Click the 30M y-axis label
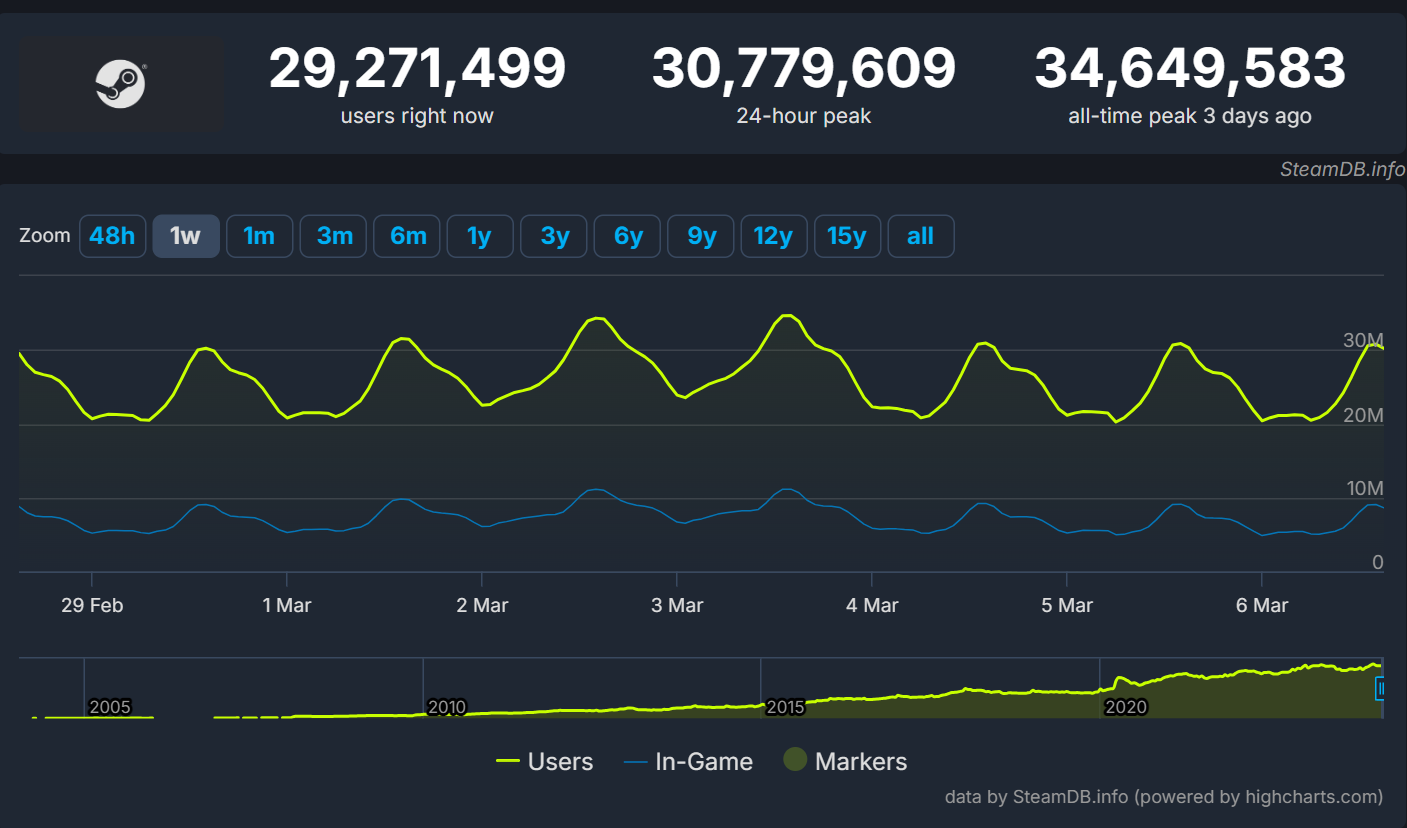1407x828 pixels. coord(1363,341)
